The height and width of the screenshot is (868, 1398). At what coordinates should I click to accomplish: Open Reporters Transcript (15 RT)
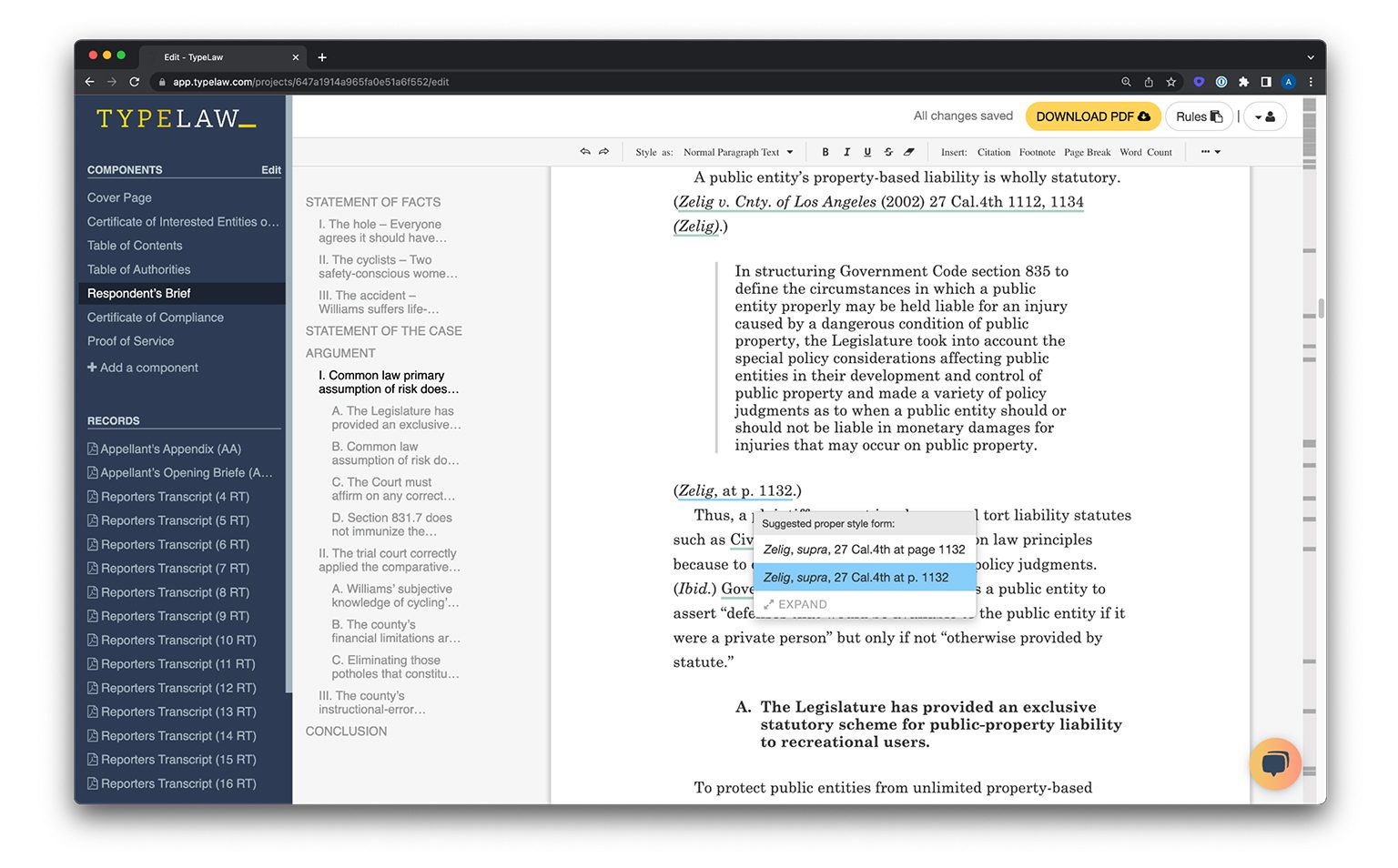point(172,760)
